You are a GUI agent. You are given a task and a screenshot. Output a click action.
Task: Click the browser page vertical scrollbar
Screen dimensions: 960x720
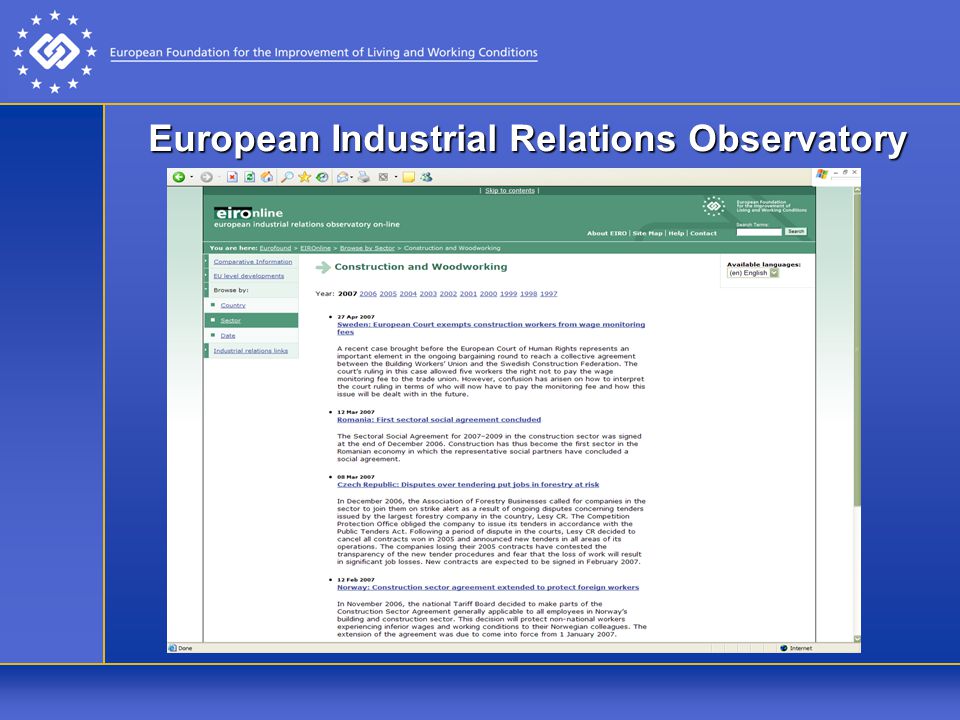[x=857, y=414]
